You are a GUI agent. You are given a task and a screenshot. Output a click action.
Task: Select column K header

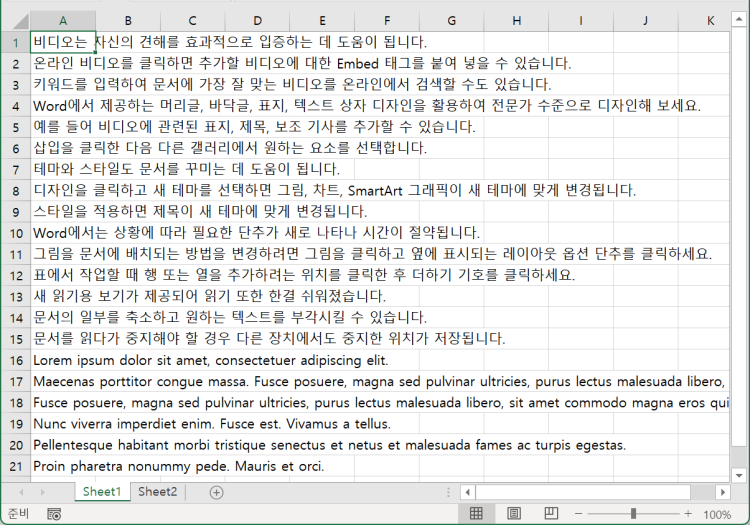pyautogui.click(x=704, y=21)
